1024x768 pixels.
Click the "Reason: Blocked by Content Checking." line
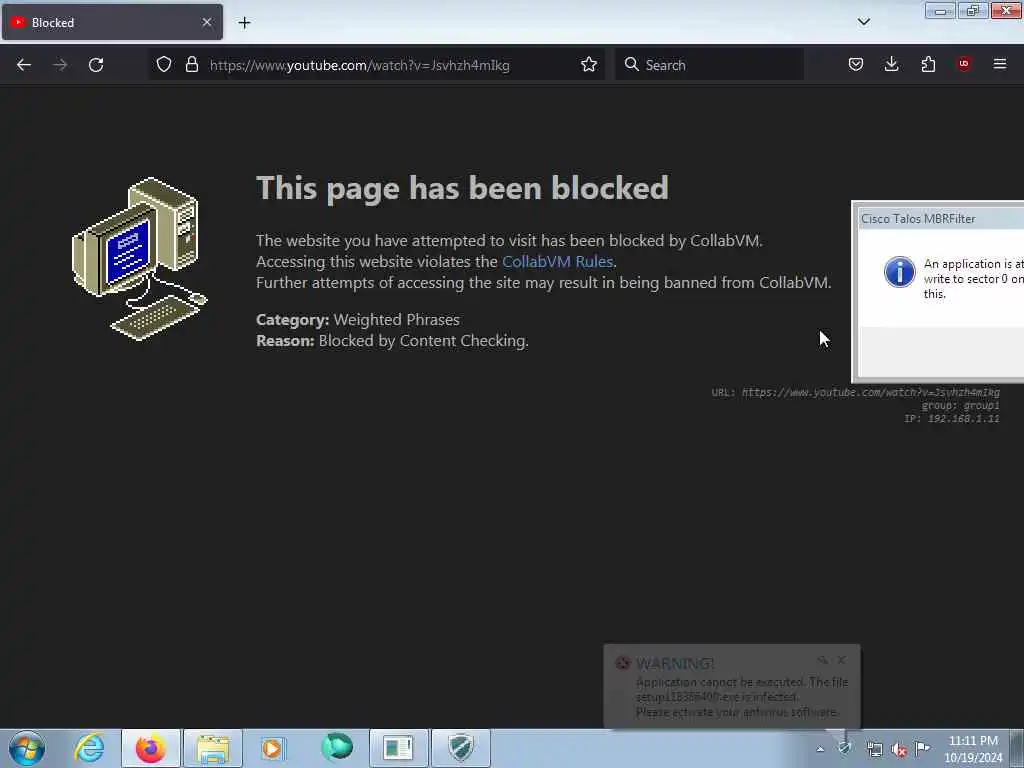392,341
